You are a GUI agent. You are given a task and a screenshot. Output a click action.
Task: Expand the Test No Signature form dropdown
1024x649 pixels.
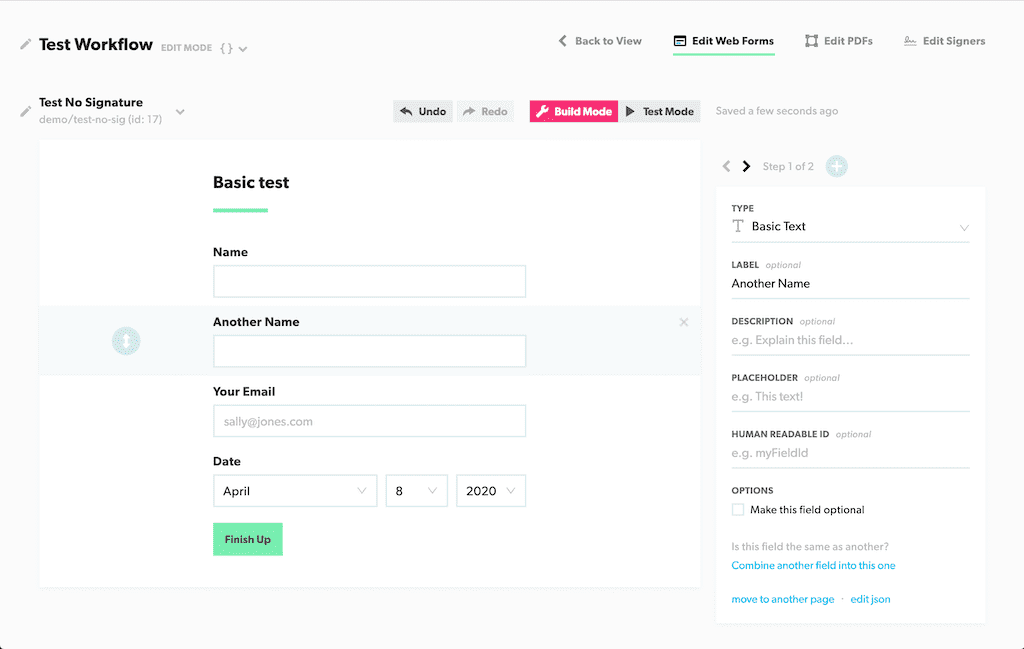click(x=180, y=112)
